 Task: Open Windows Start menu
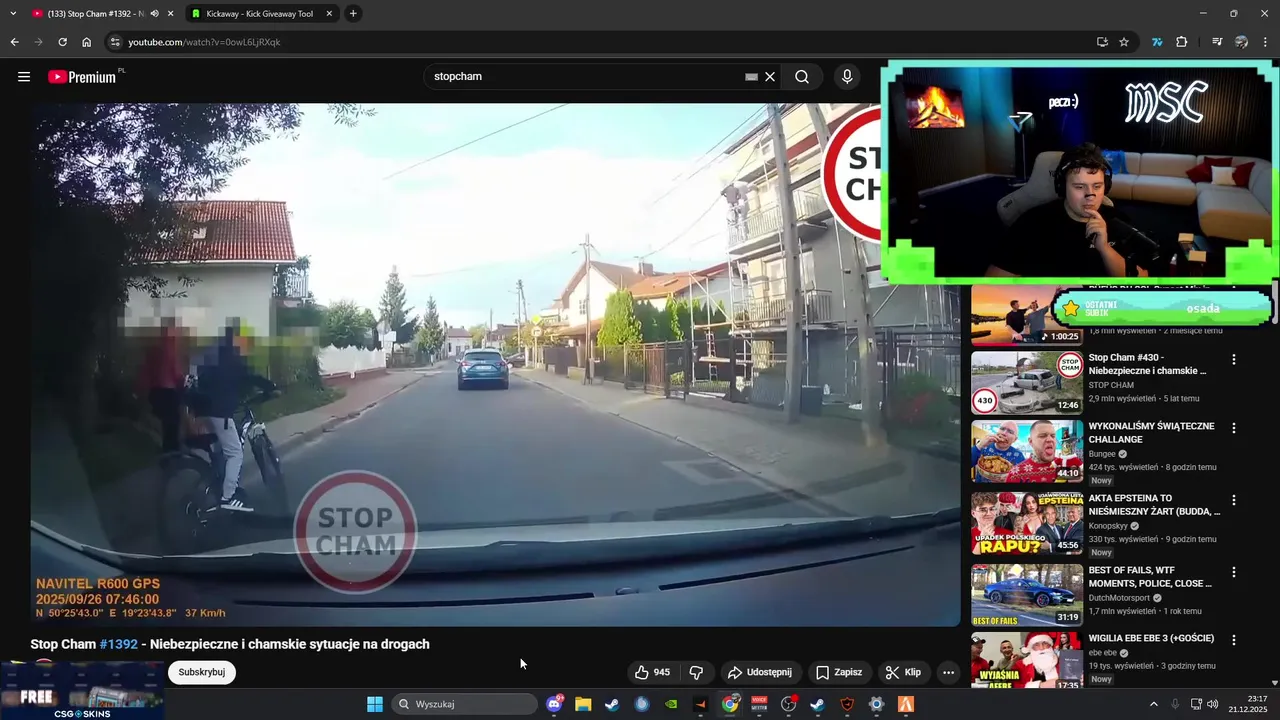(x=375, y=704)
